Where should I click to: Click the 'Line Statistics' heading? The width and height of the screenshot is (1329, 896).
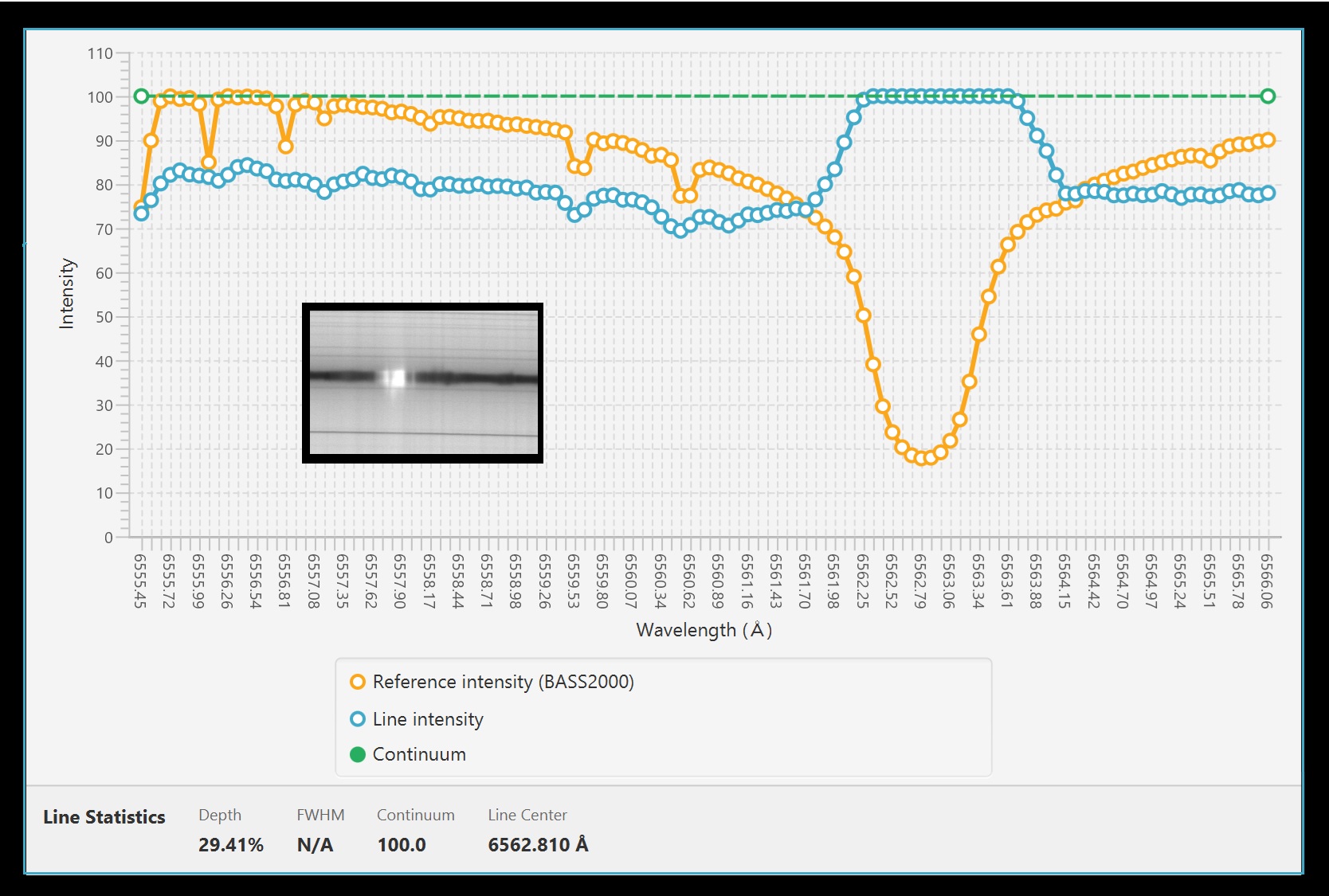click(104, 817)
